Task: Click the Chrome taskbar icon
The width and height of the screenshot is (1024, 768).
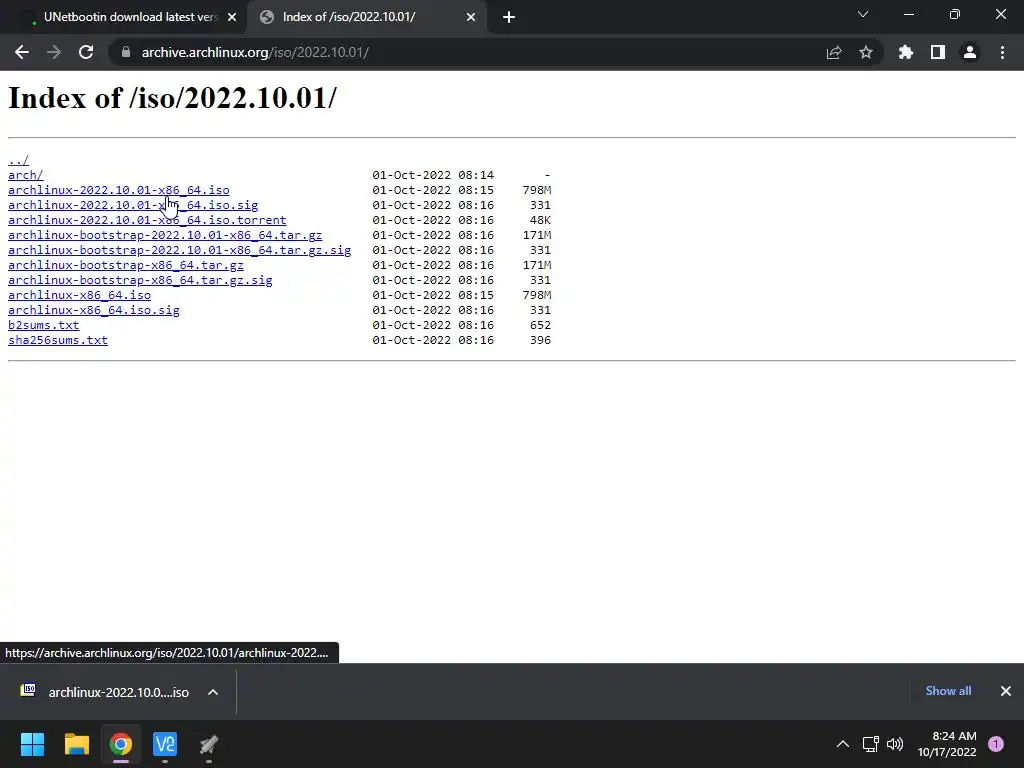Action: pos(120,744)
